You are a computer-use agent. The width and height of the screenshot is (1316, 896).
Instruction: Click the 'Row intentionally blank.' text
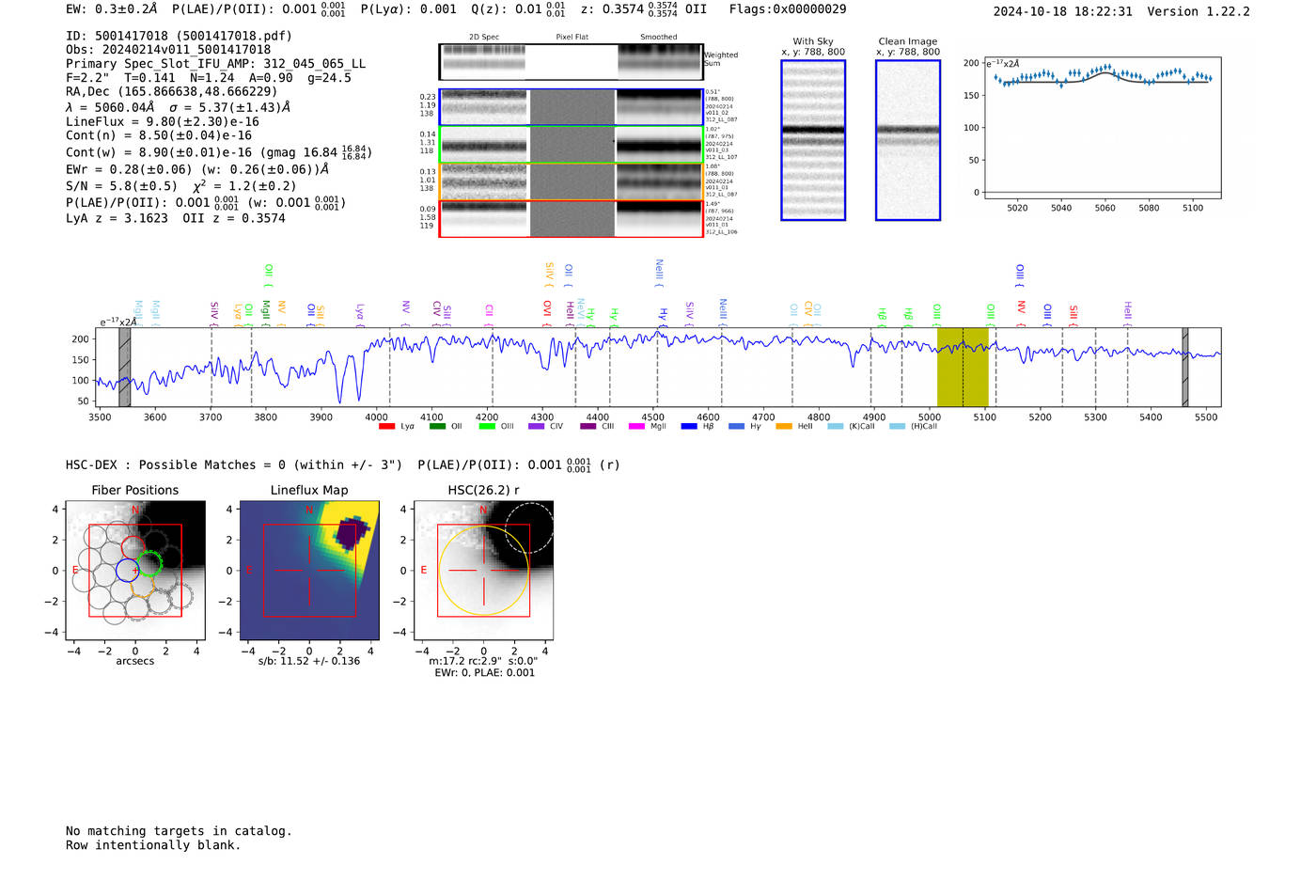[153, 845]
